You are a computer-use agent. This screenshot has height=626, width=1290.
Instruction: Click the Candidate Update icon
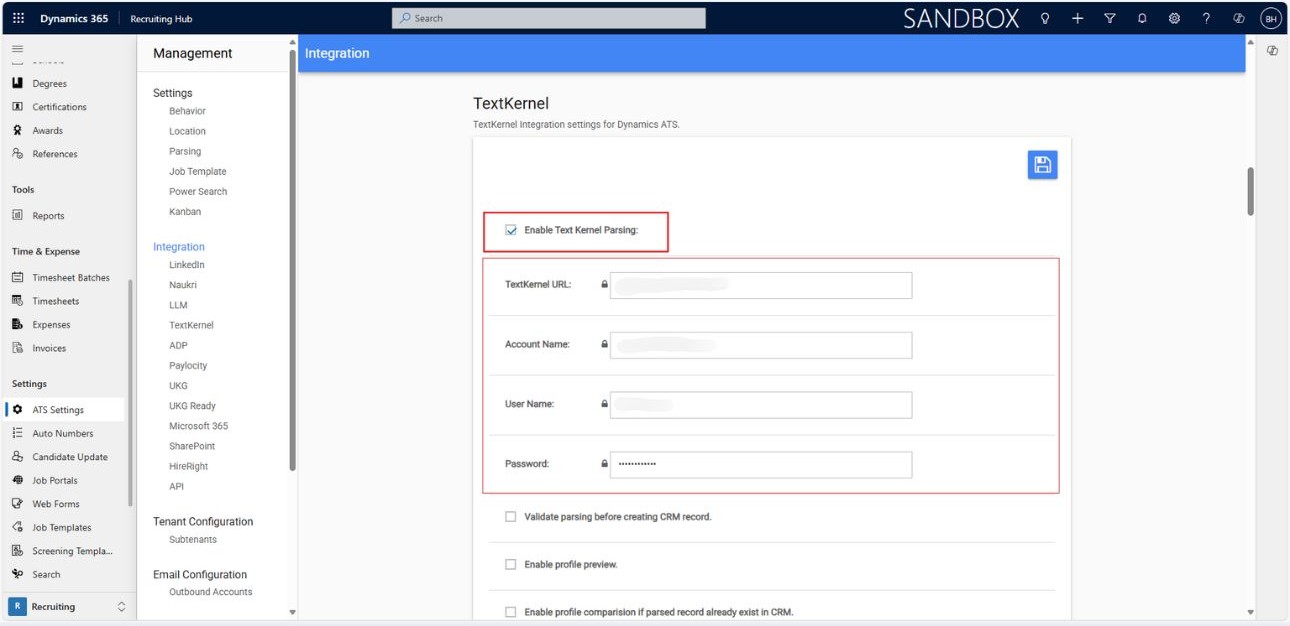(x=17, y=457)
